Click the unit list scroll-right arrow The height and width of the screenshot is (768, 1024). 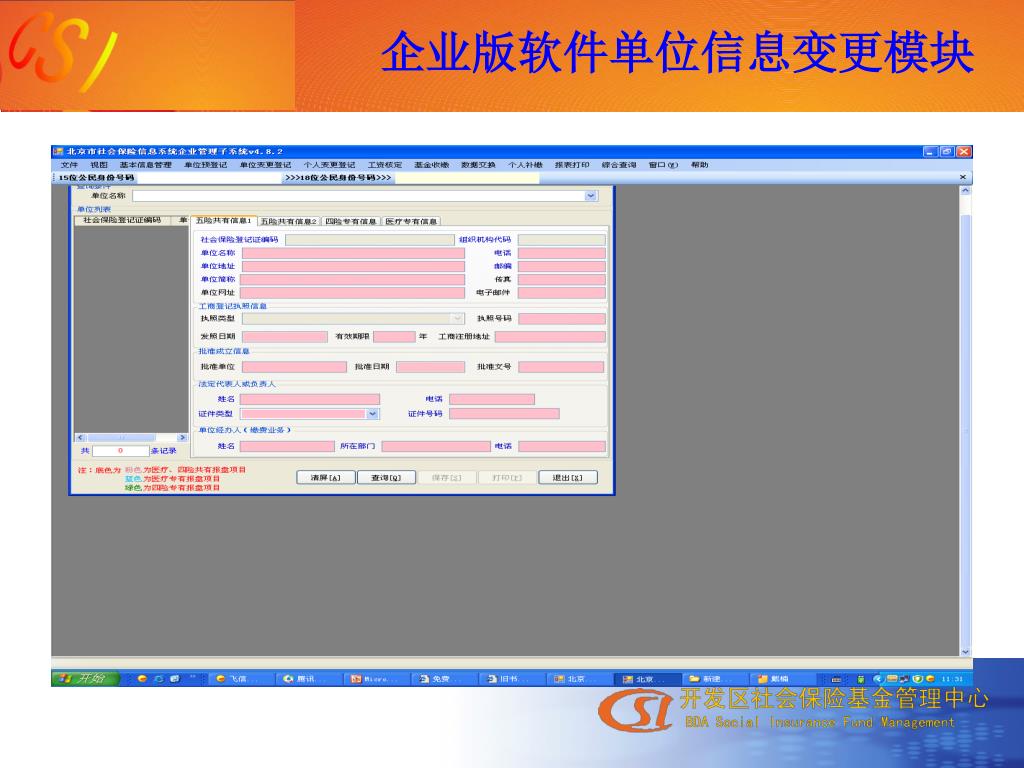pos(182,438)
